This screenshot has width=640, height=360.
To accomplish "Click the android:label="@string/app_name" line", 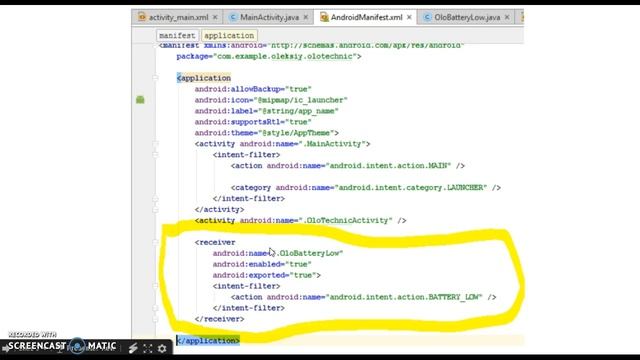I will 267,111.
